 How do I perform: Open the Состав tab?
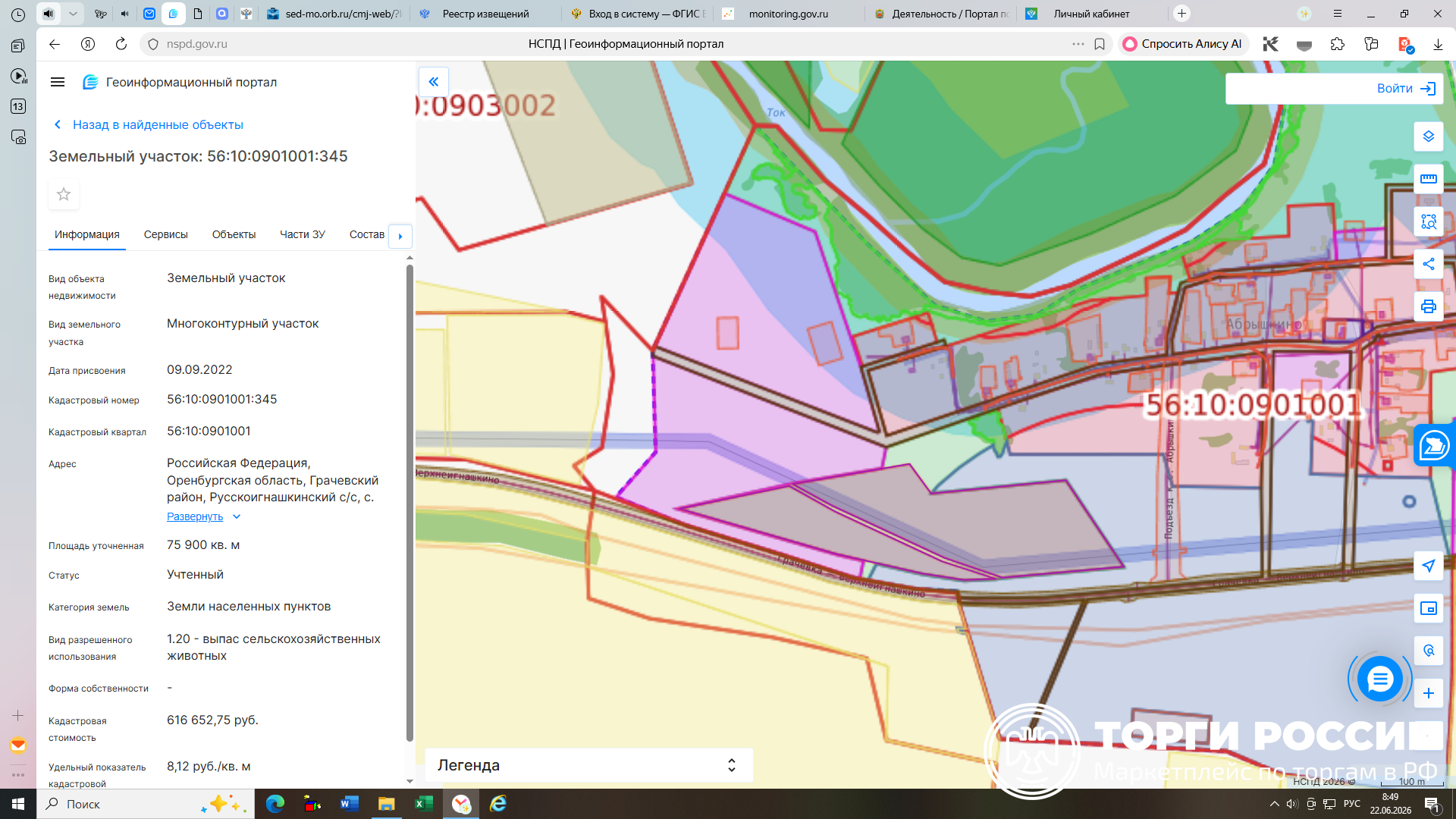367,234
